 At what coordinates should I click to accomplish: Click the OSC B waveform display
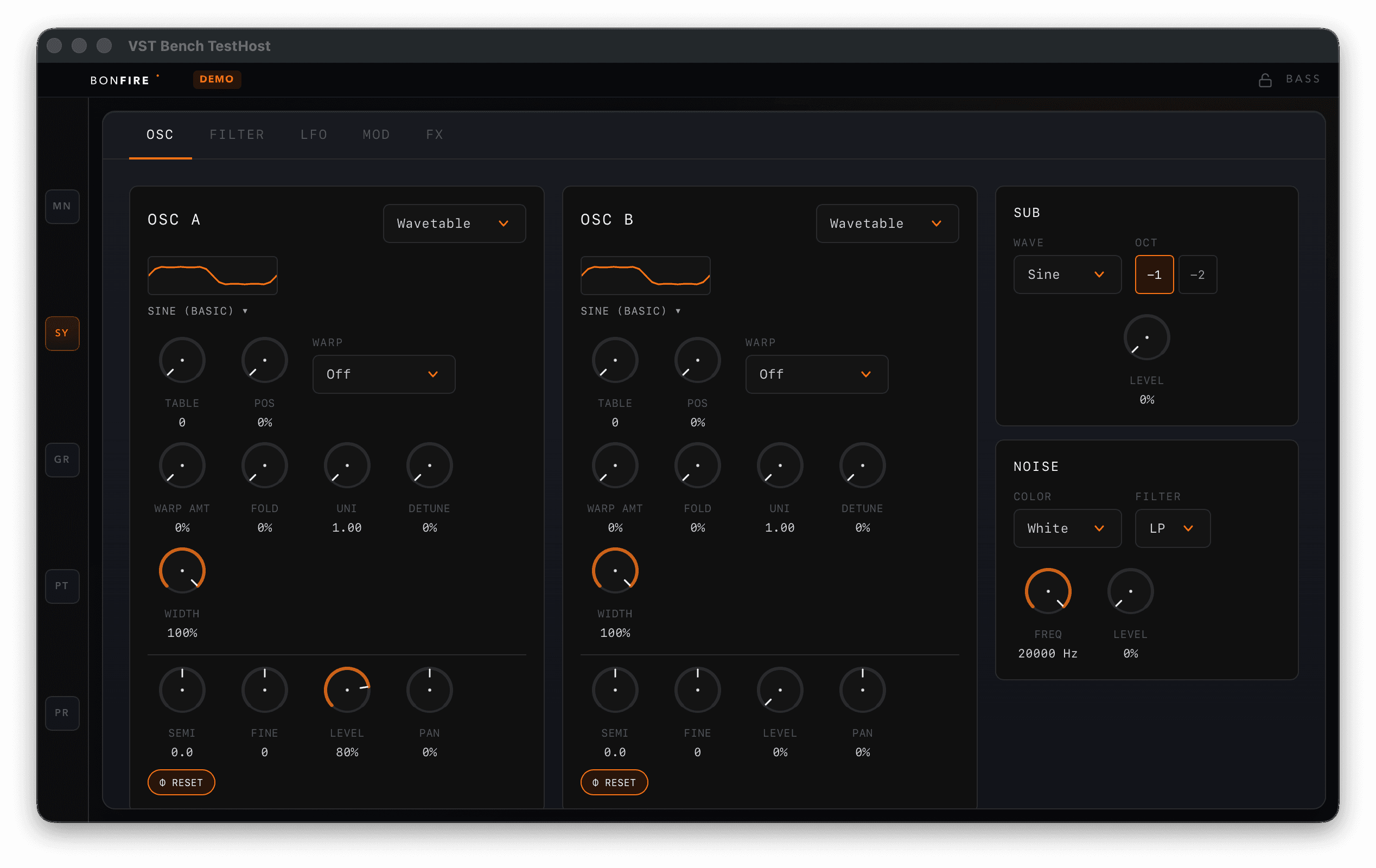click(x=645, y=275)
